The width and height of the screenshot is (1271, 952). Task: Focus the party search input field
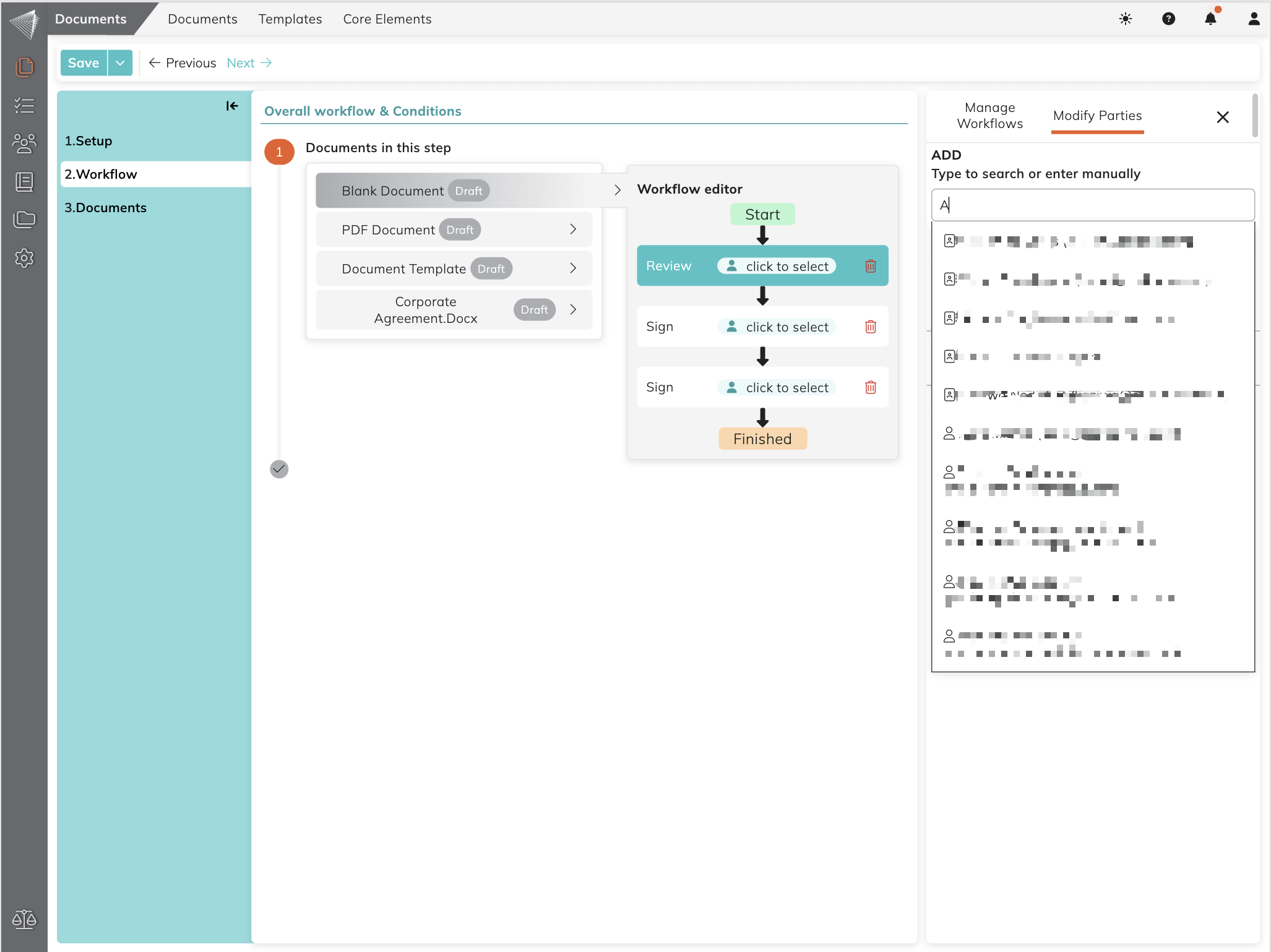1093,205
